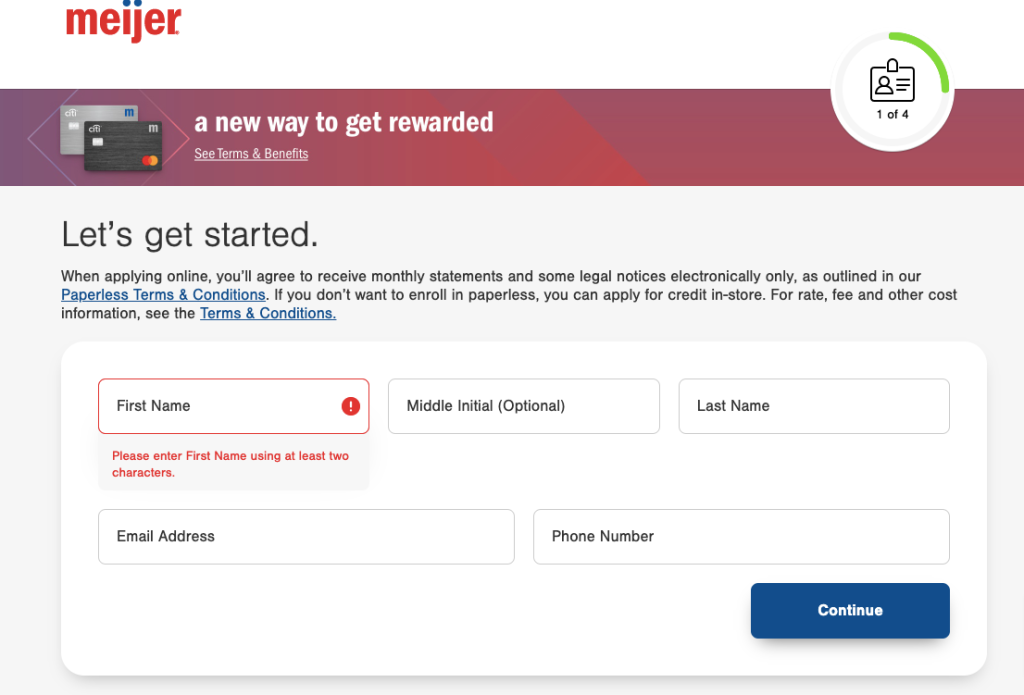This screenshot has width=1024, height=695.
Task: Open the Terms & Conditions link
Action: click(x=267, y=313)
